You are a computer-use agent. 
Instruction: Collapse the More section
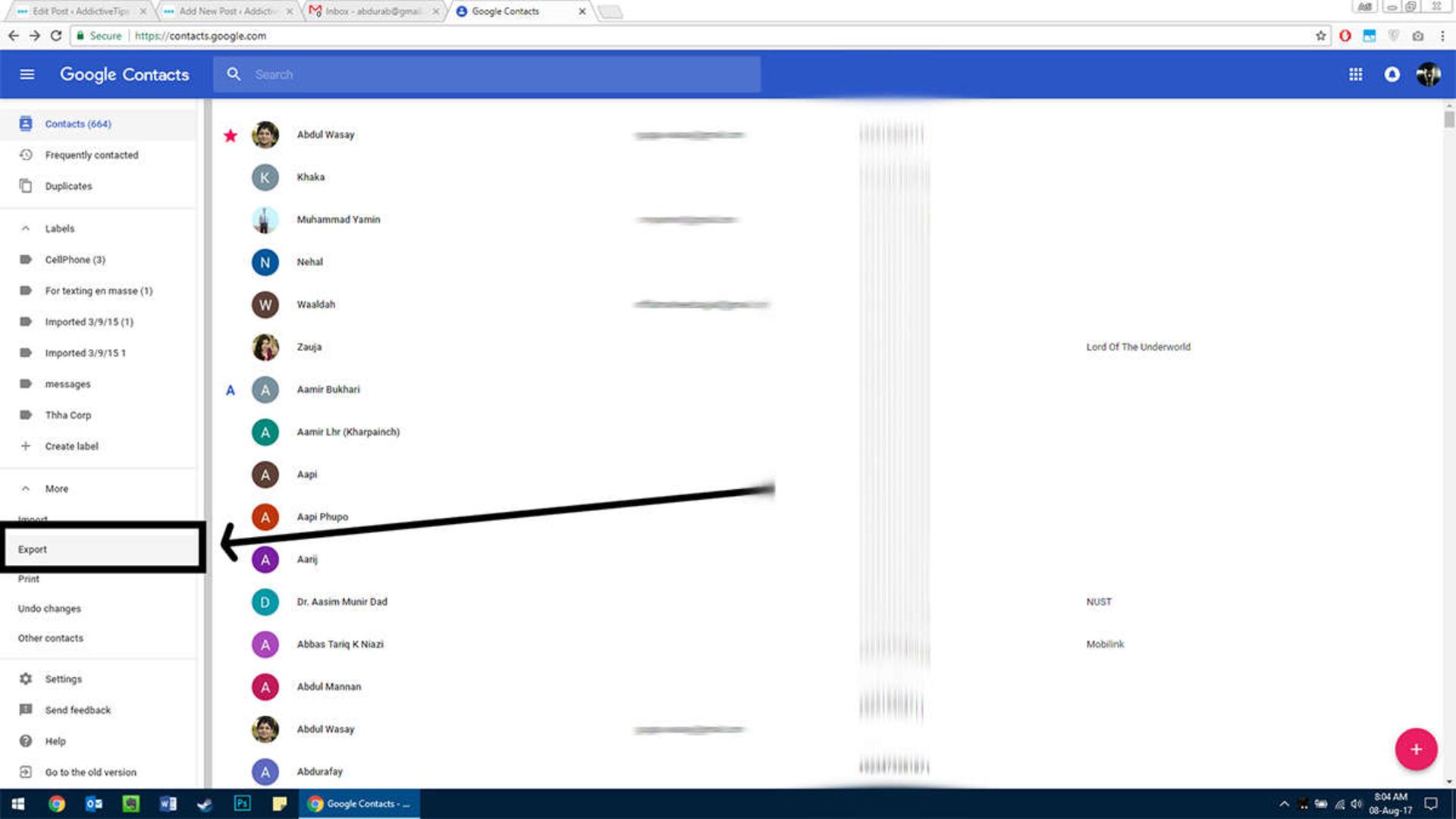coord(26,488)
